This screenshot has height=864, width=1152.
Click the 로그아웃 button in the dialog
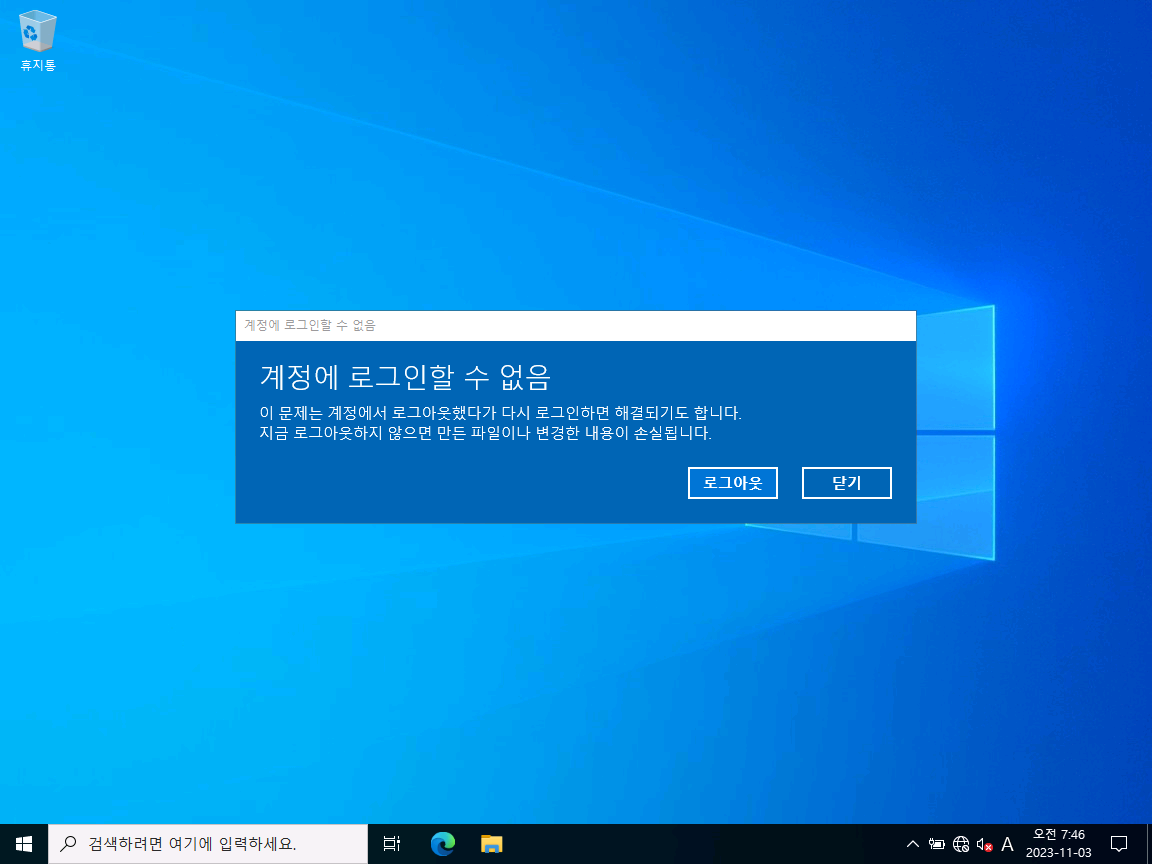(732, 483)
